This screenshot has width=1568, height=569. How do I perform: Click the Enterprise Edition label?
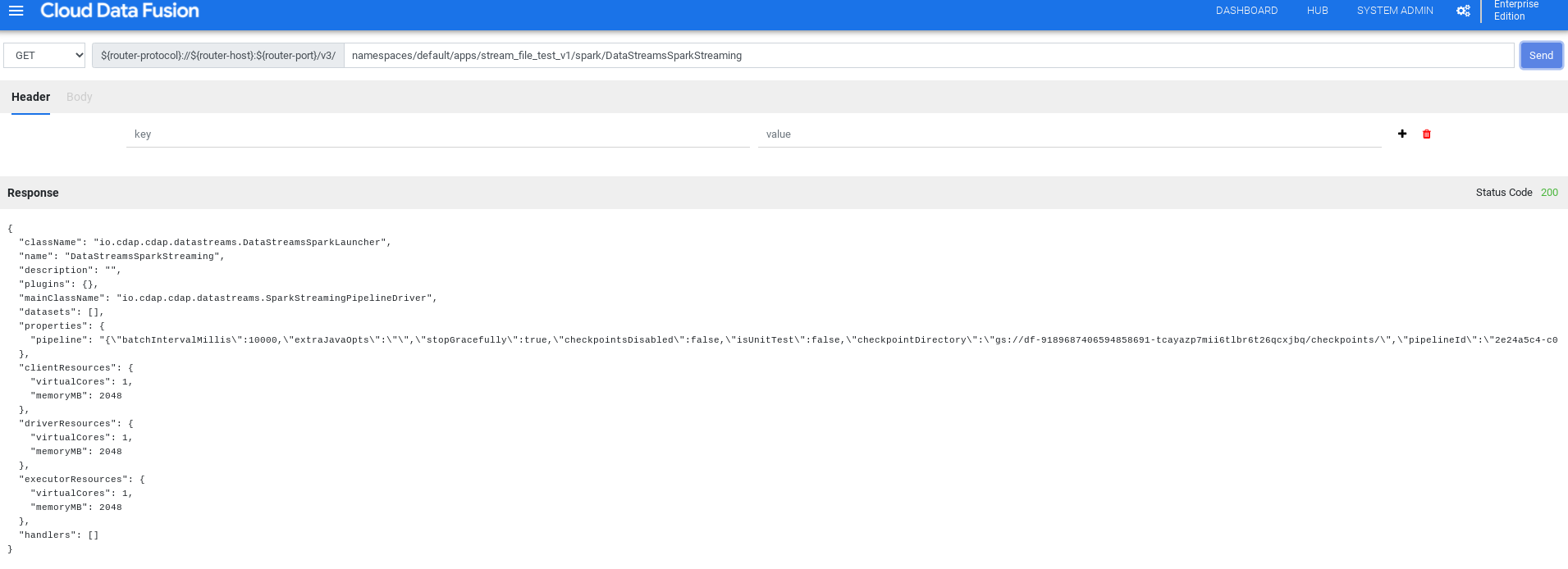coord(1516,11)
